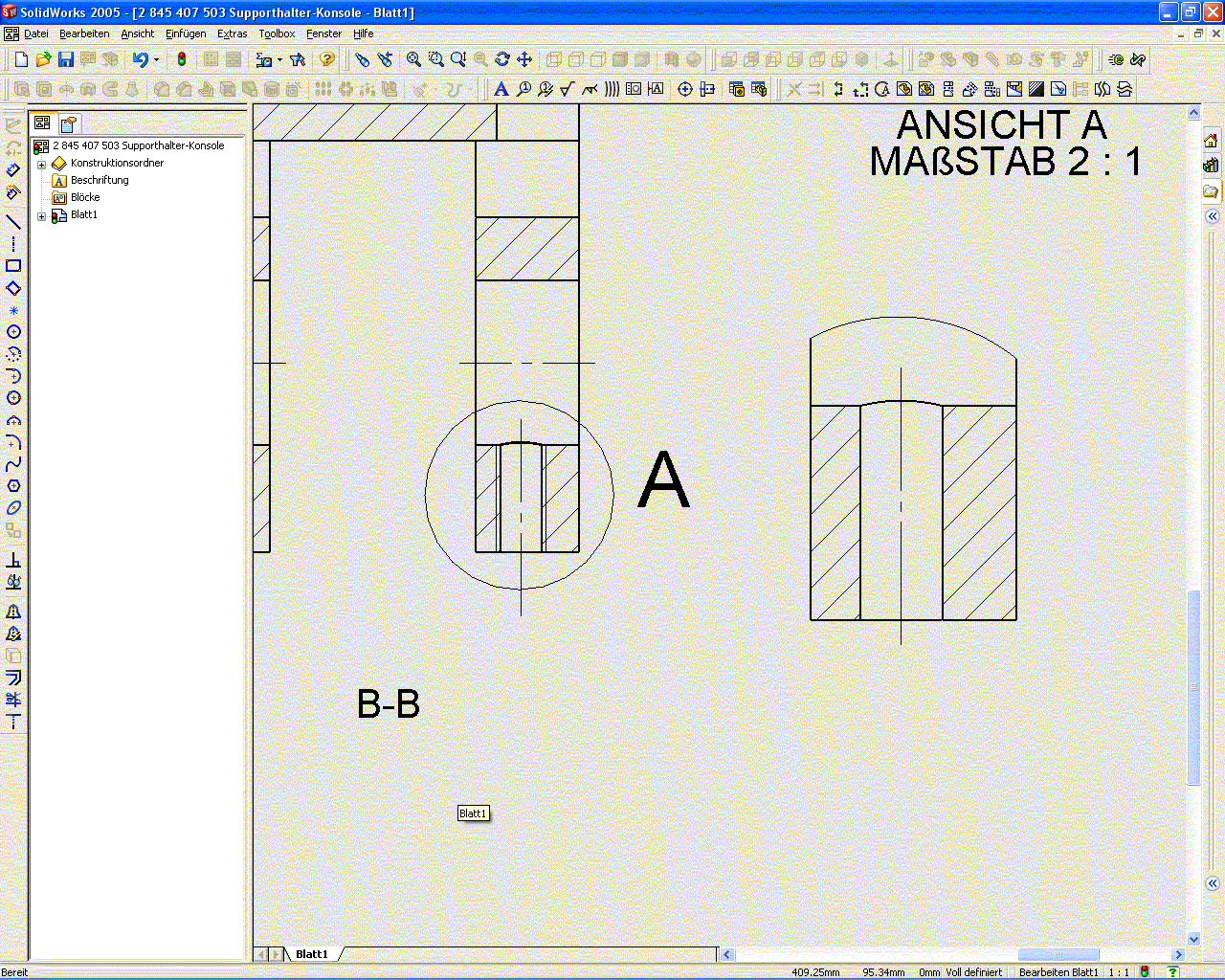1225x980 pixels.
Task: Click the horizontal scrollbar right arrow
Action: coord(1179,954)
